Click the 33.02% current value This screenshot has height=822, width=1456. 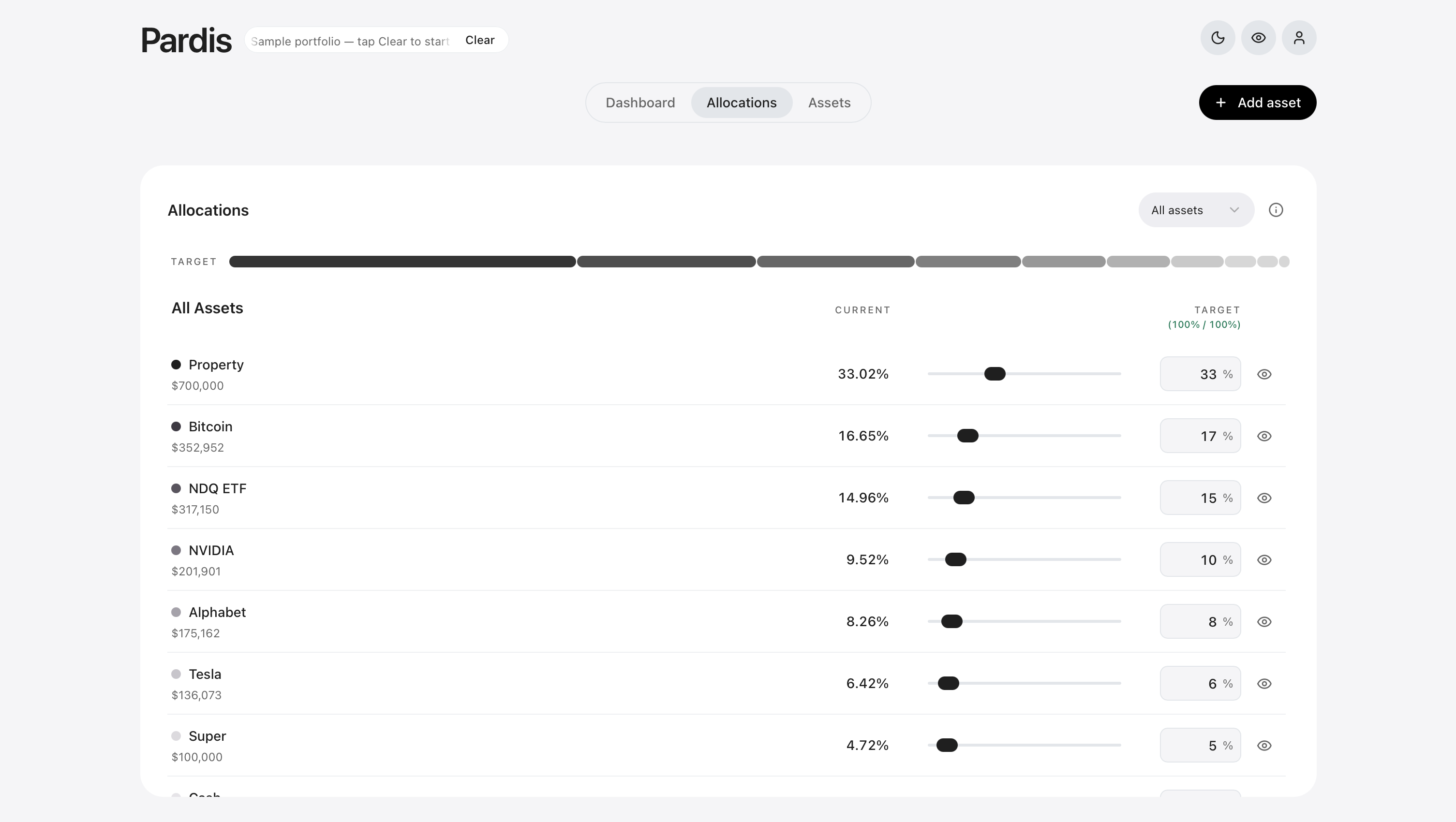[x=862, y=374]
